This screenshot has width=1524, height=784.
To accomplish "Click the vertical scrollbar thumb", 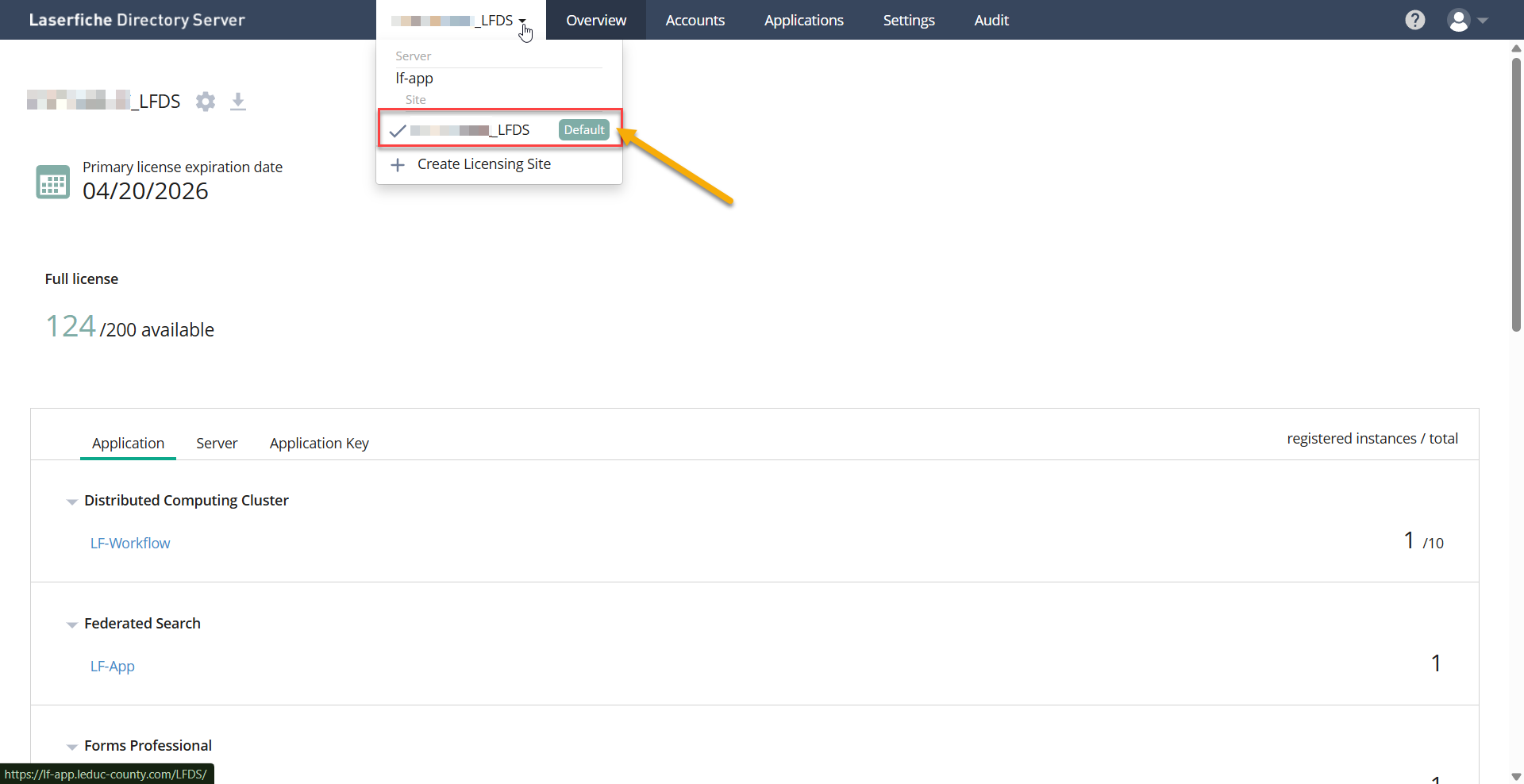I will [1516, 194].
